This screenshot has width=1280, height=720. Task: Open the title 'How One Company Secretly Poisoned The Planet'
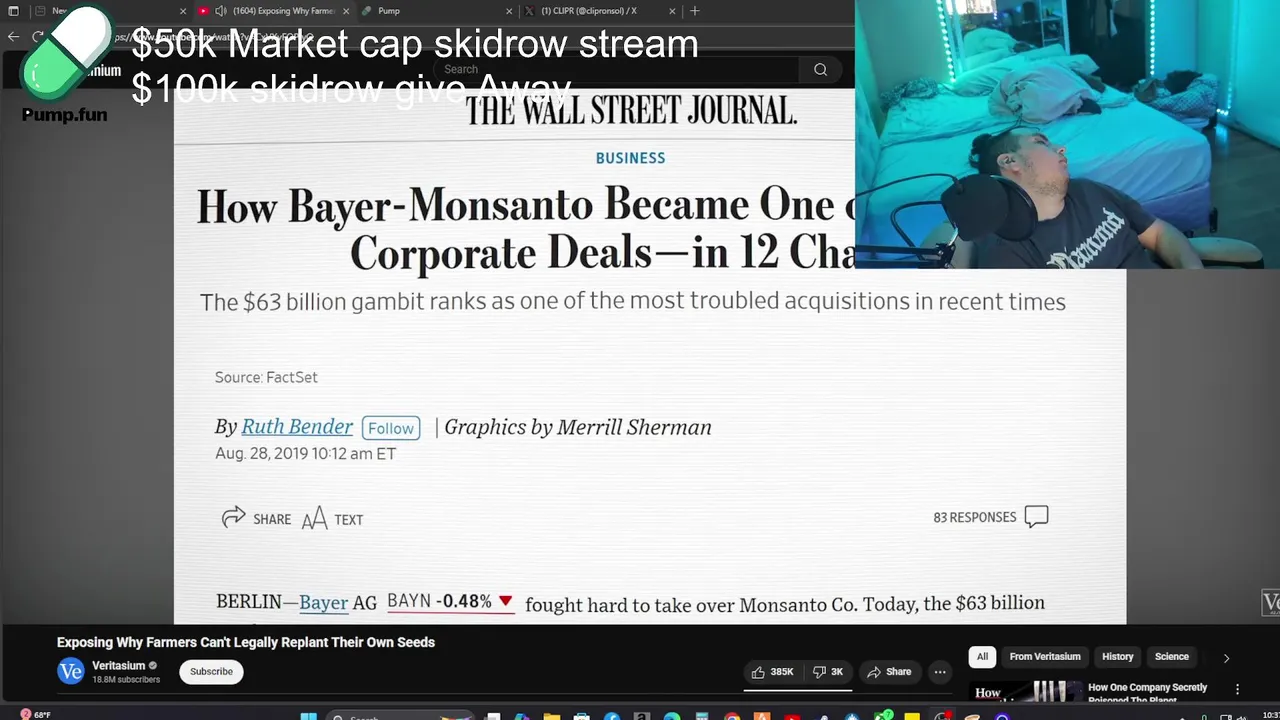(x=1147, y=693)
